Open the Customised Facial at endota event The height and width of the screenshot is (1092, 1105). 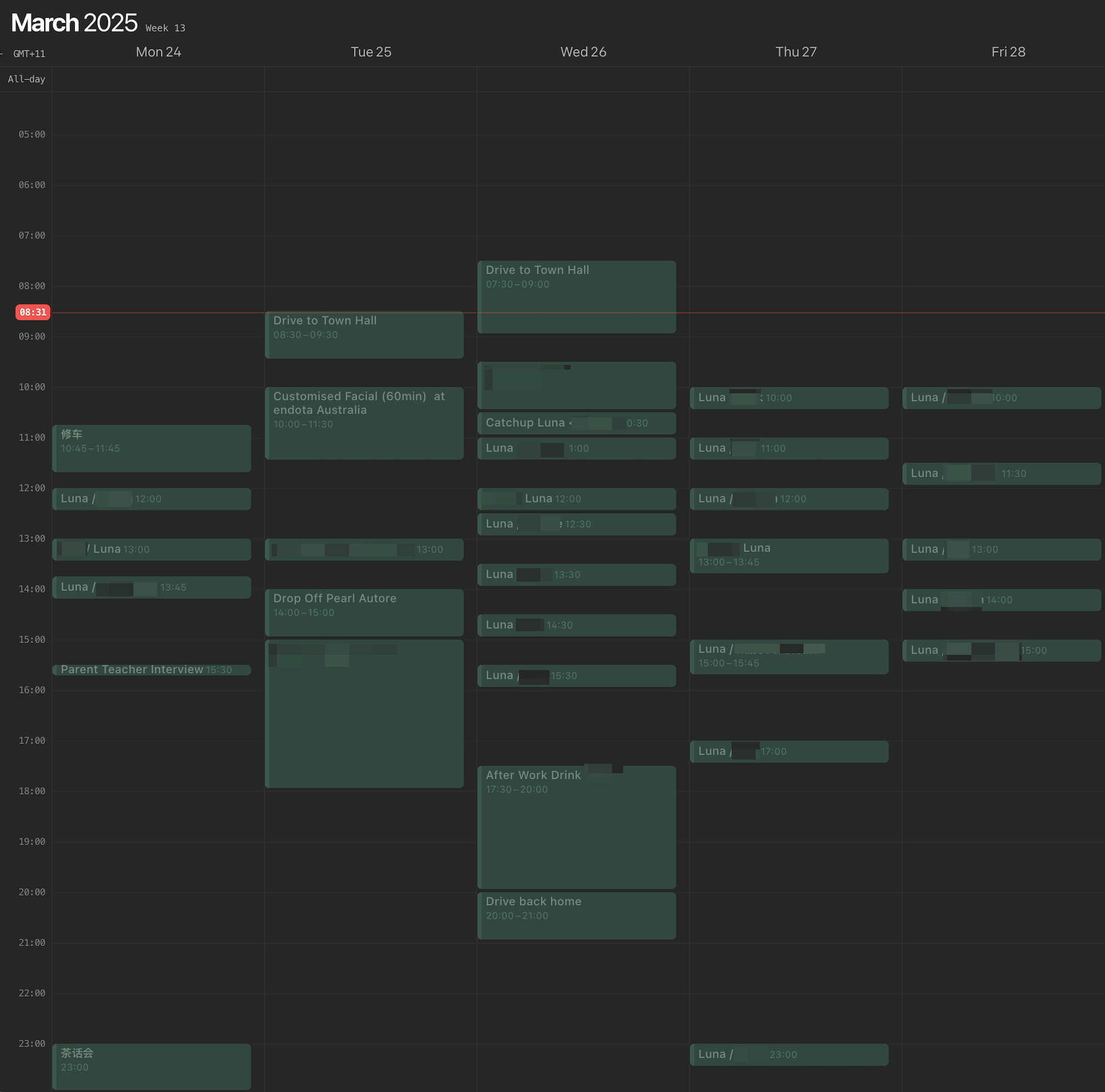[364, 423]
